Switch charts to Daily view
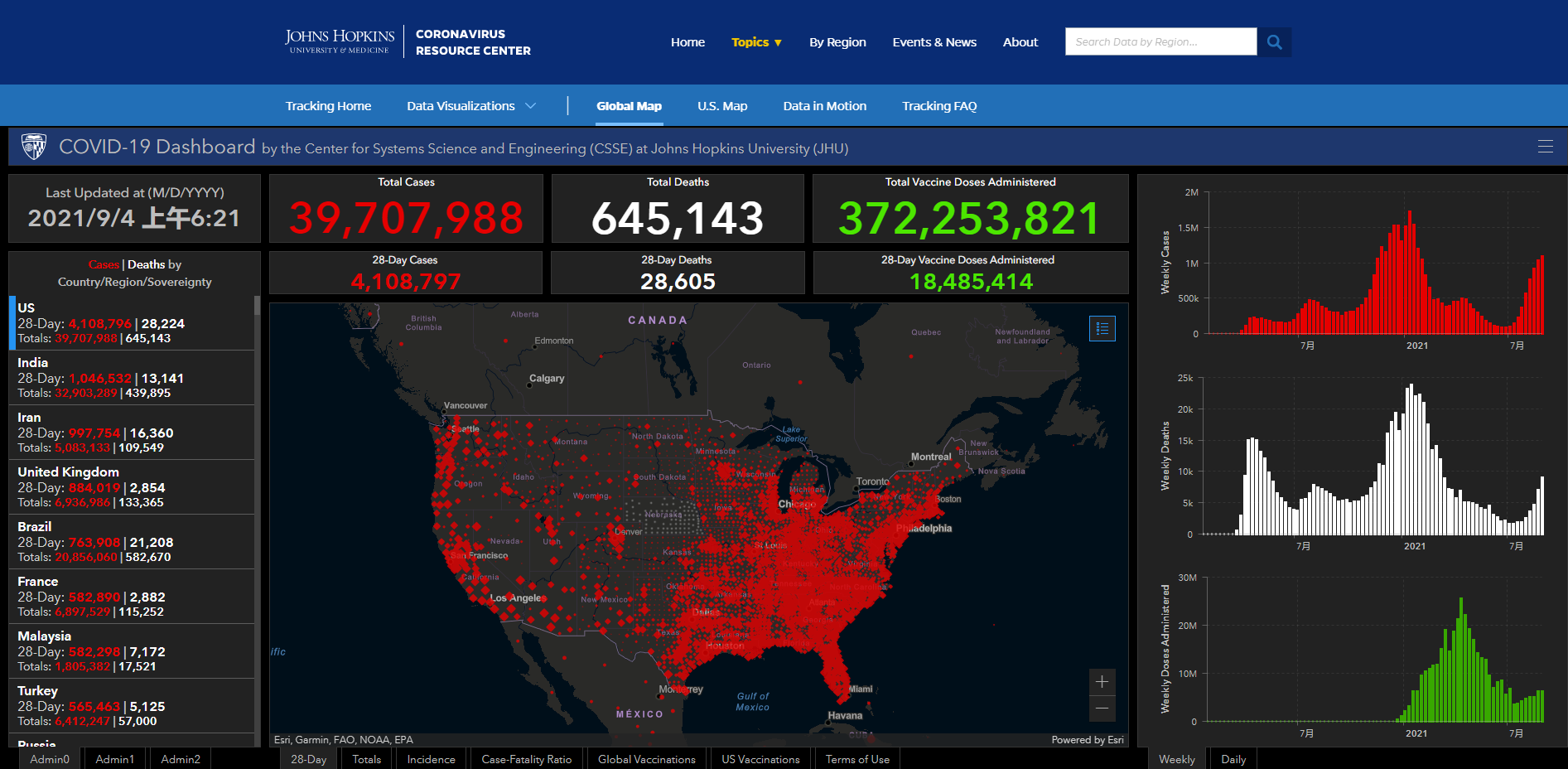The width and height of the screenshot is (1568, 769). (x=1233, y=759)
